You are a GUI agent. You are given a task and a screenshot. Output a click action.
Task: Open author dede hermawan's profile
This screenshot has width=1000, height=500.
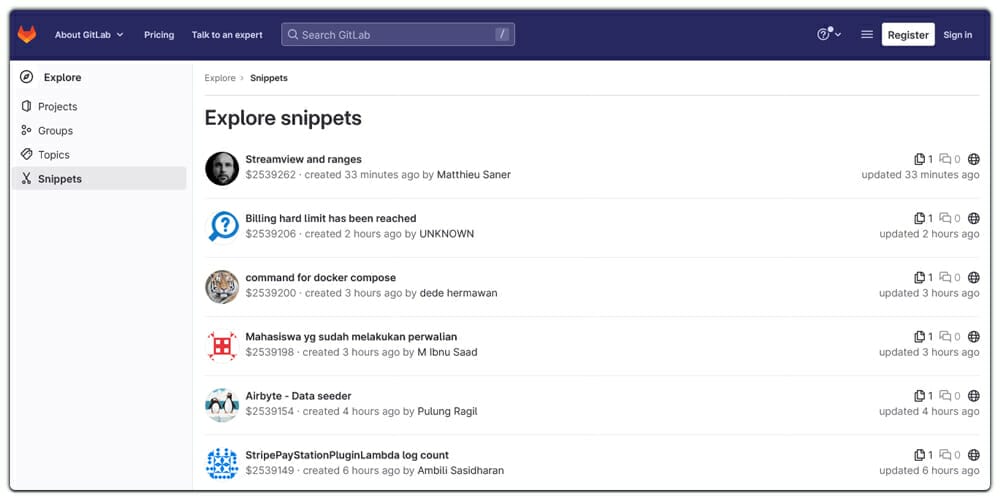tap(459, 293)
